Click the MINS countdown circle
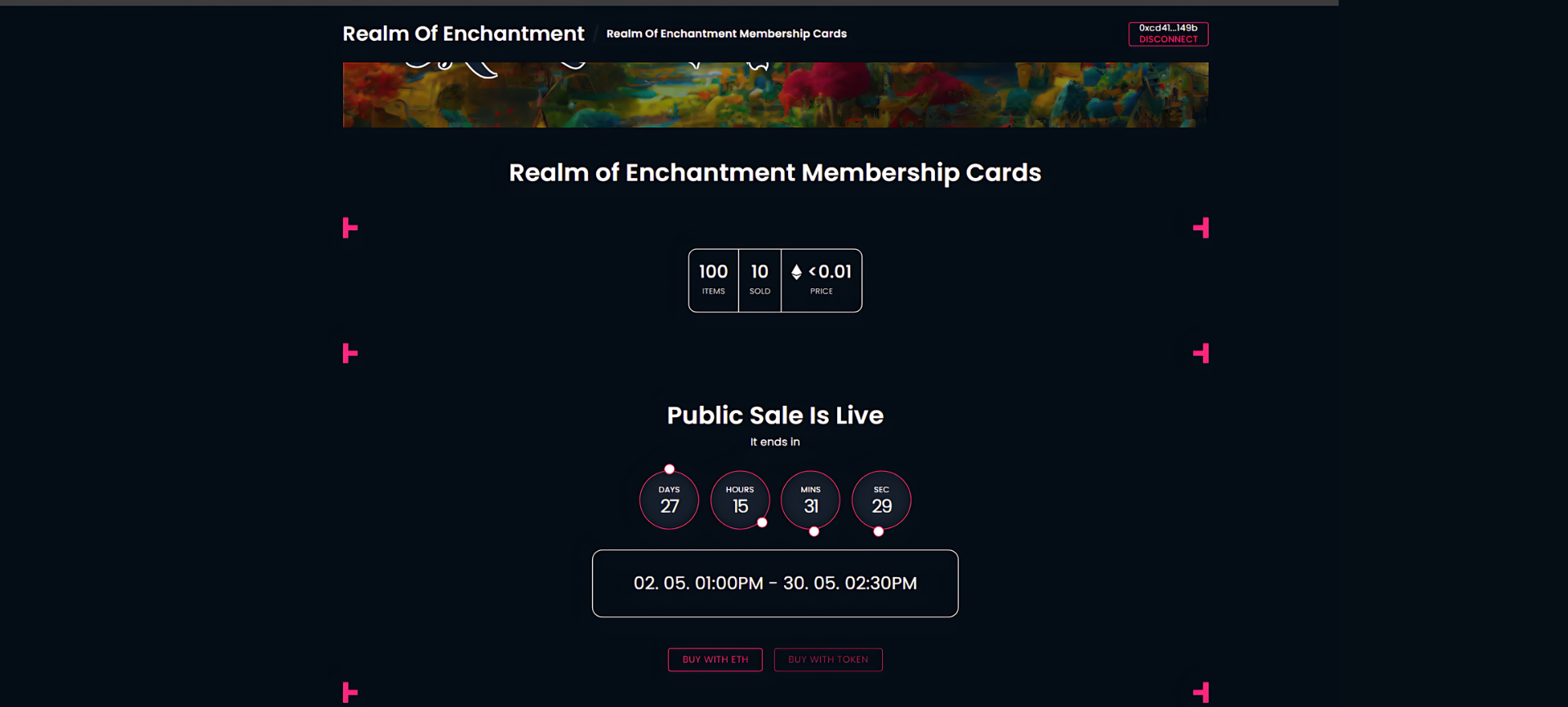Screen dimensions: 1568x707 [x=810, y=500]
